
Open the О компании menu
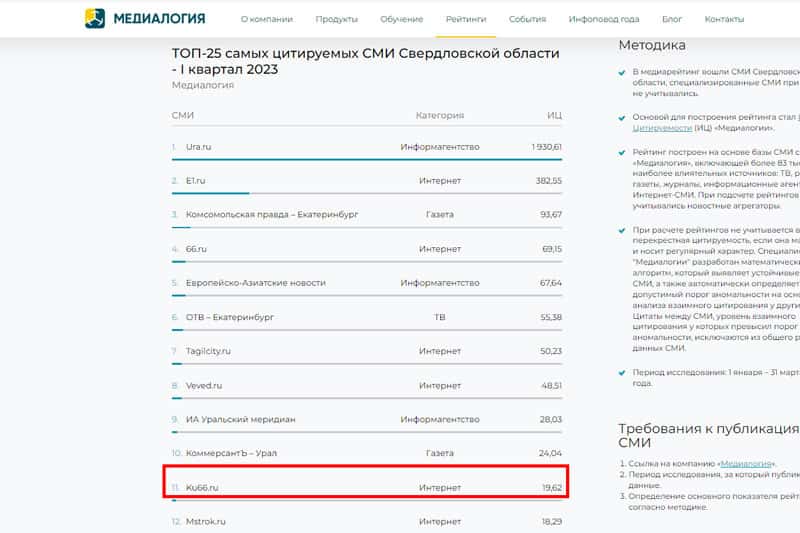click(x=267, y=19)
